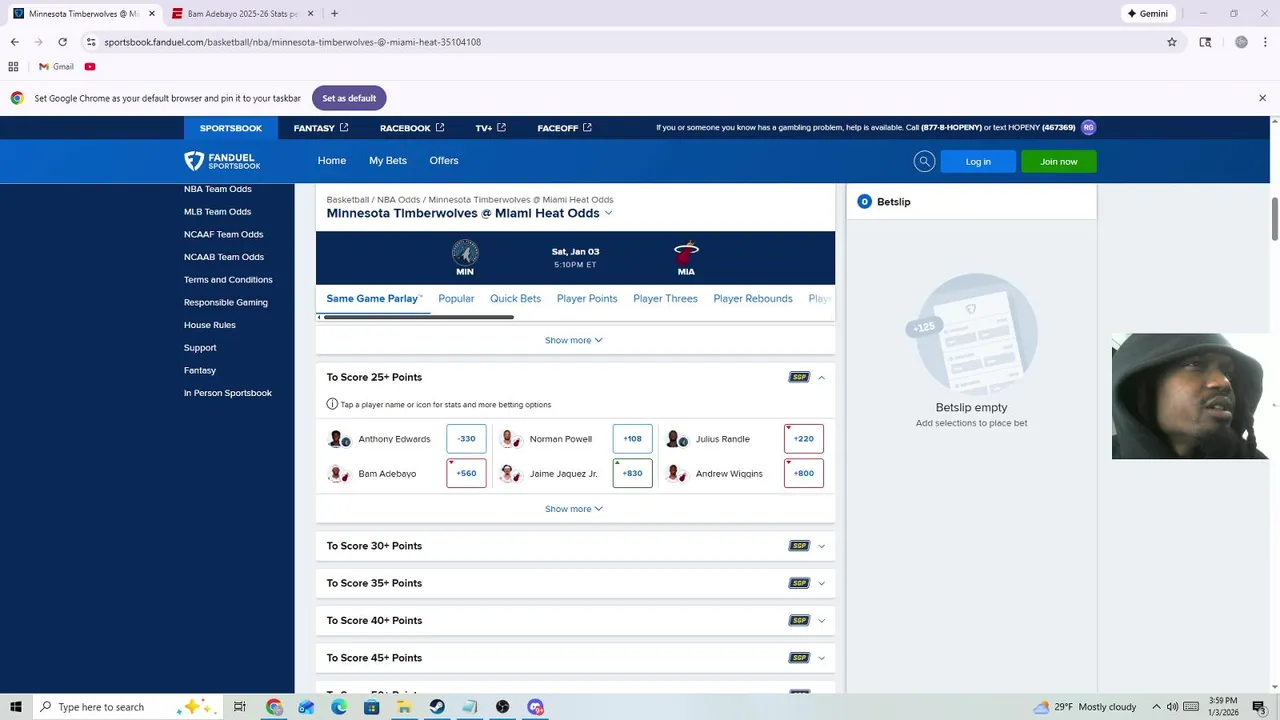Open Timberwolves @ Heat Odds title dropdown
Viewport: 1280px width, 720px height.
[x=608, y=213]
